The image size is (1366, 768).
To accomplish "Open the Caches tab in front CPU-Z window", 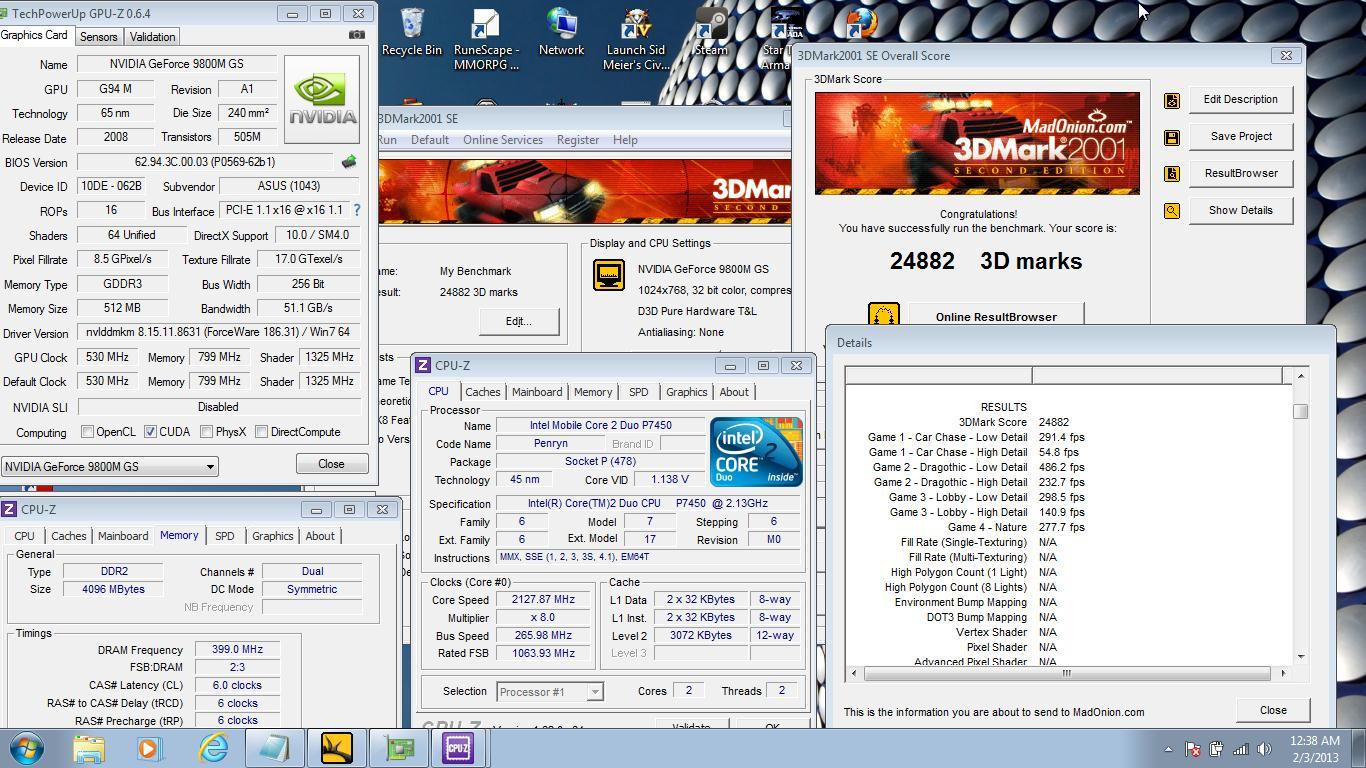I will click(482, 392).
